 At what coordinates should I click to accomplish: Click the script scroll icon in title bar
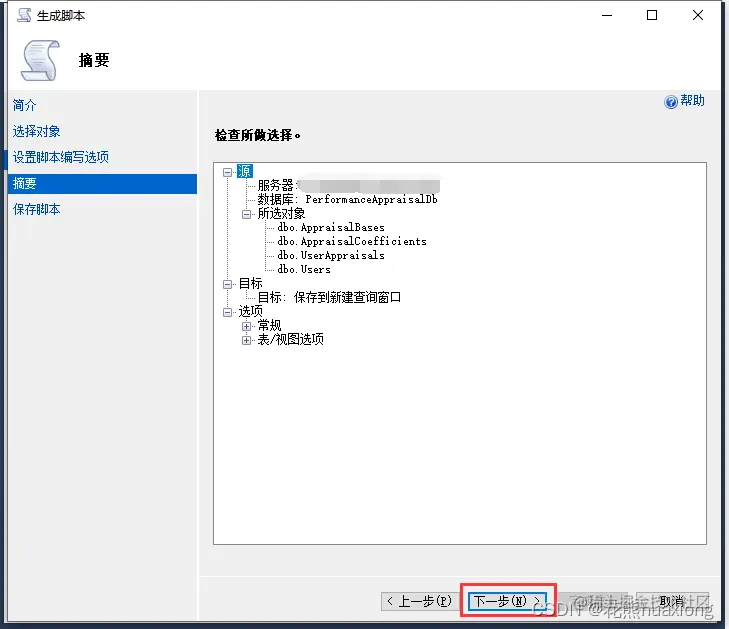pyautogui.click(x=24, y=15)
